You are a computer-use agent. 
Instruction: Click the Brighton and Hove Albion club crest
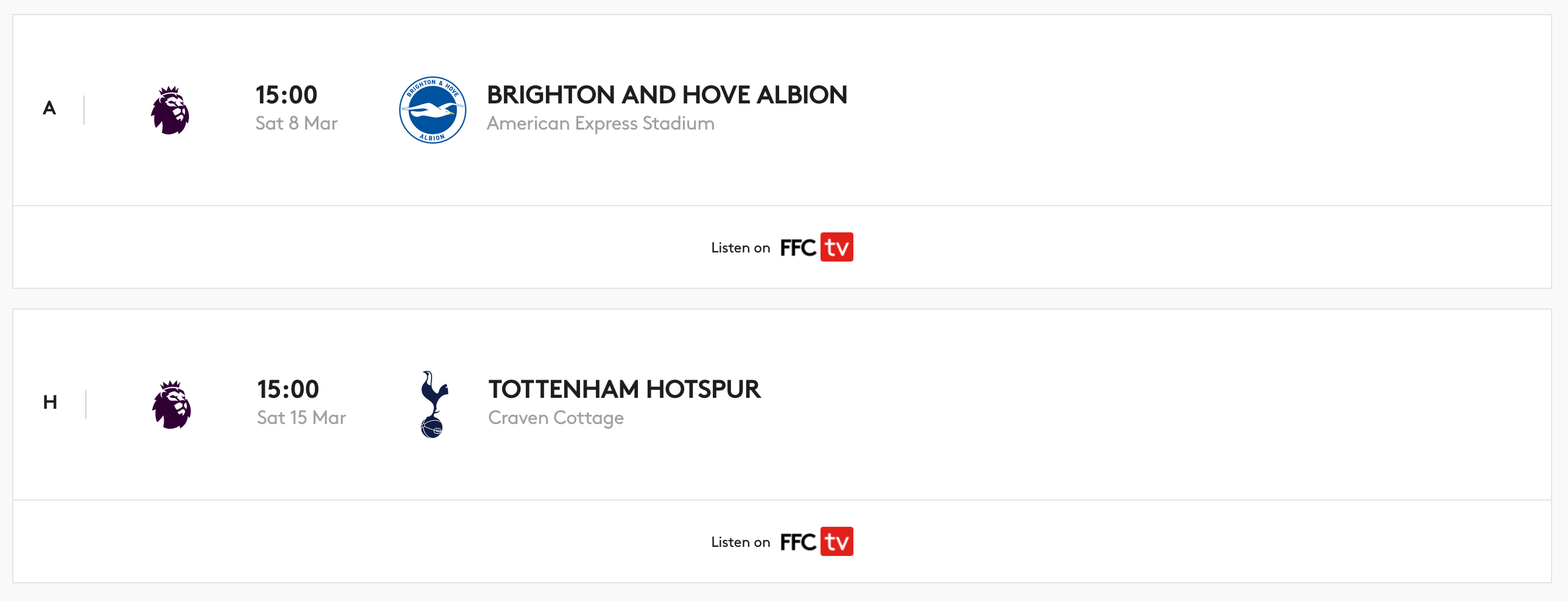point(433,110)
